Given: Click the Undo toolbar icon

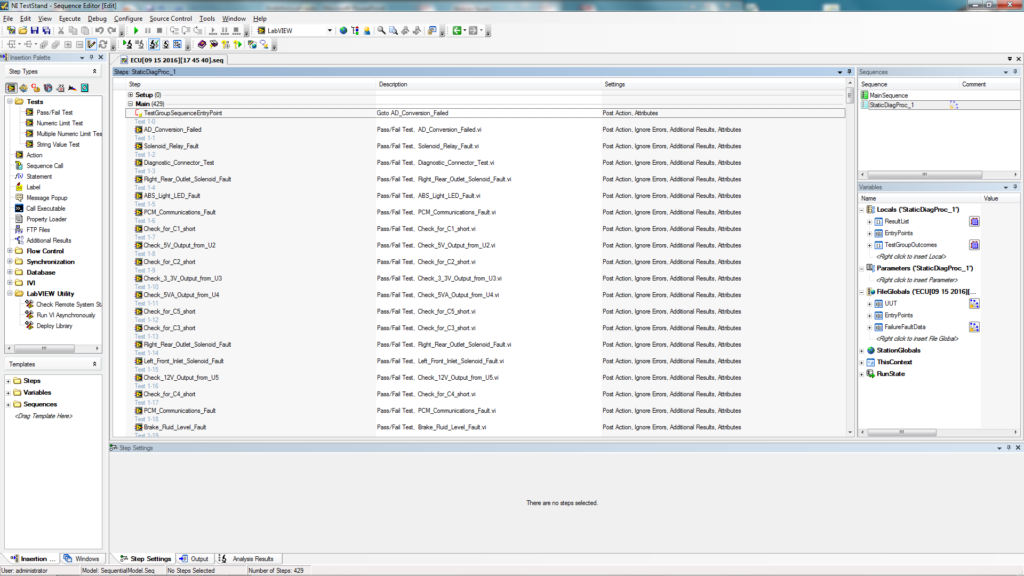Looking at the screenshot, I should (x=99, y=31).
